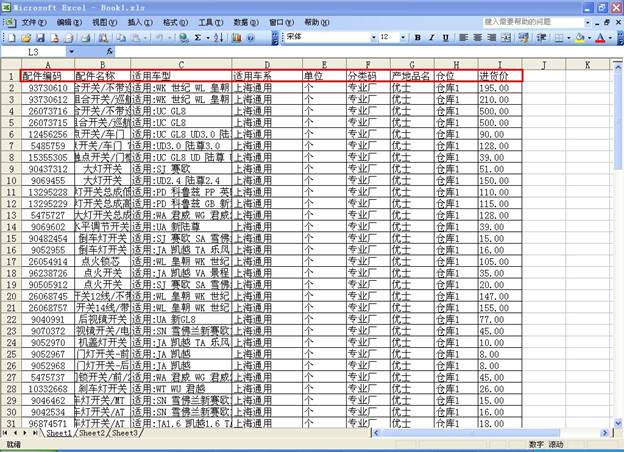Screen dimensions: 624x452
Task: Select column D header
Action: [265, 64]
